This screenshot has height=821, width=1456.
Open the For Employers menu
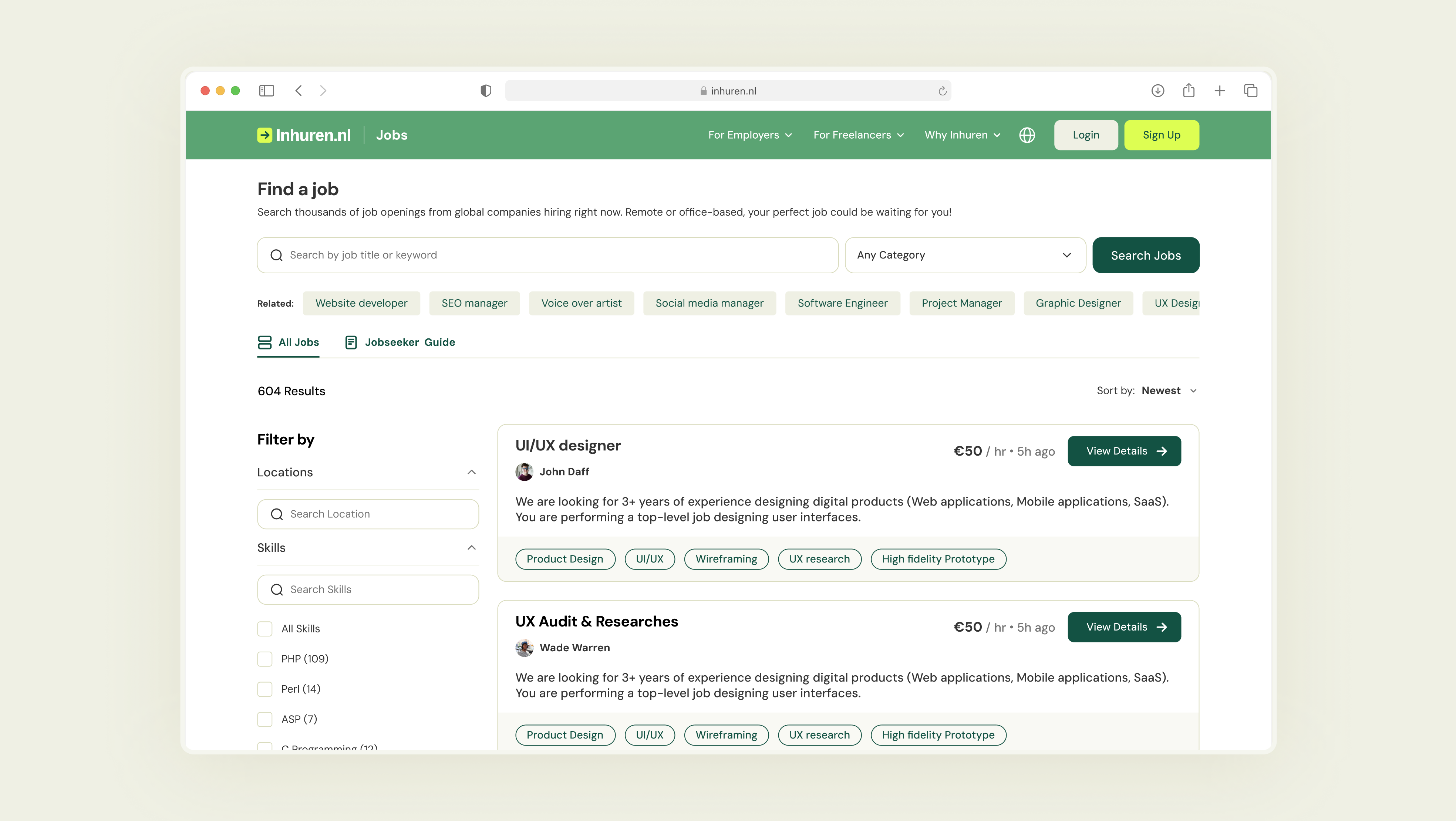(x=749, y=135)
